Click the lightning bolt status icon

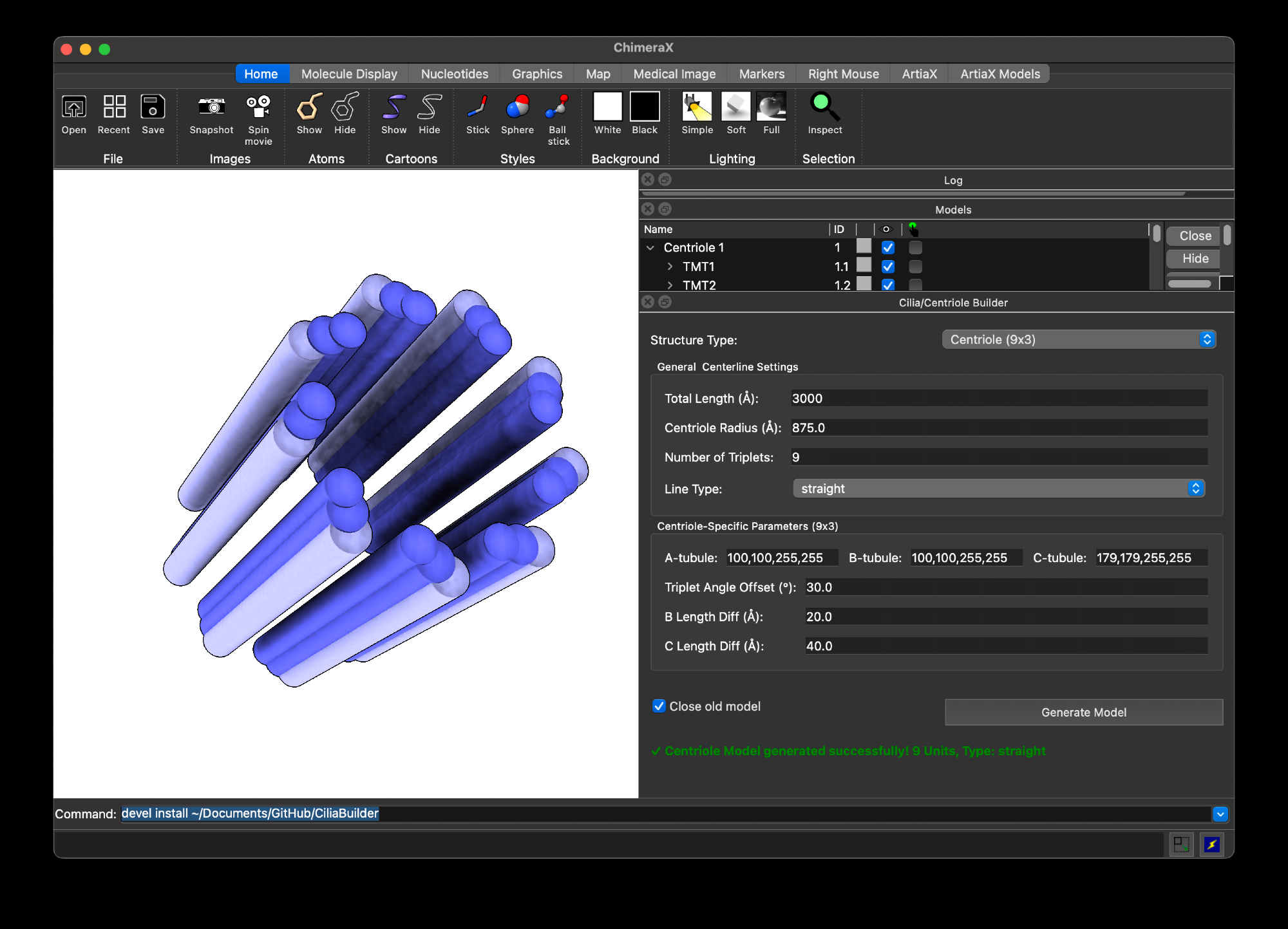[1211, 844]
